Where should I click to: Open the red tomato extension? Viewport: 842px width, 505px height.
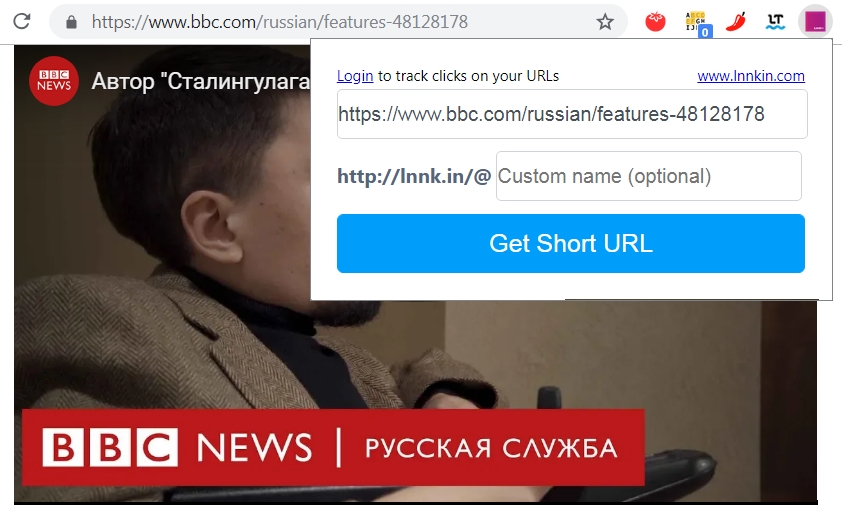(x=655, y=22)
